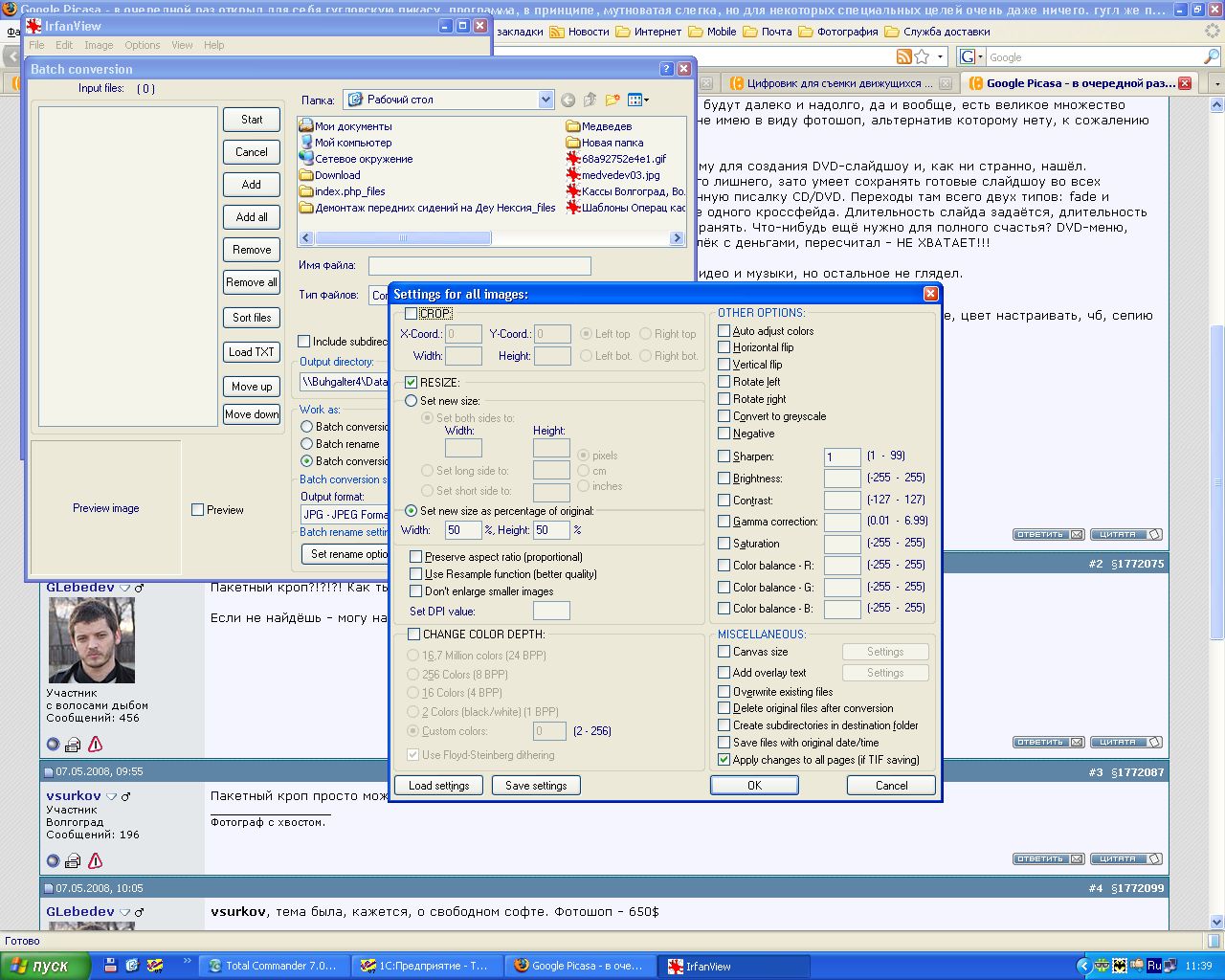The height and width of the screenshot is (980, 1225).
Task: Select the Set new size radio button
Action: pos(412,401)
